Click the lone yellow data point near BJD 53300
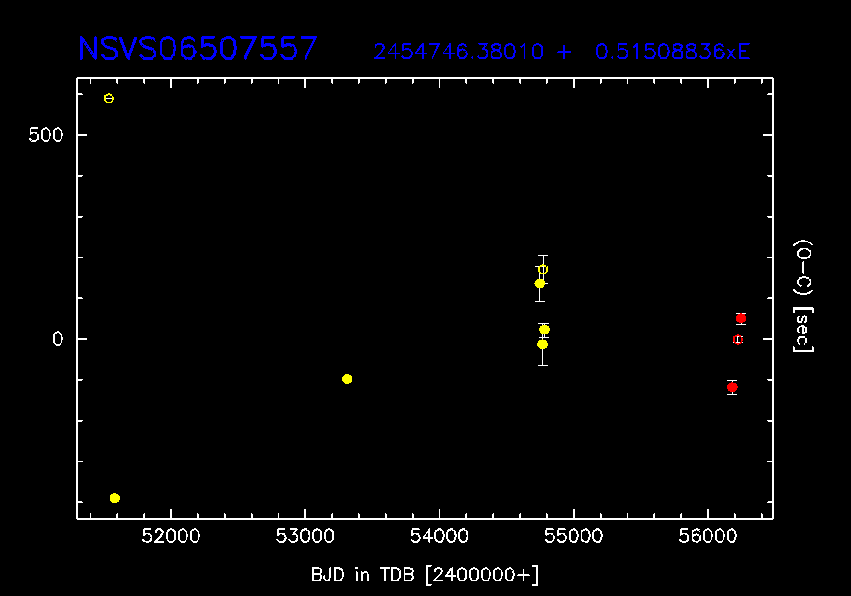 pyautogui.click(x=347, y=379)
